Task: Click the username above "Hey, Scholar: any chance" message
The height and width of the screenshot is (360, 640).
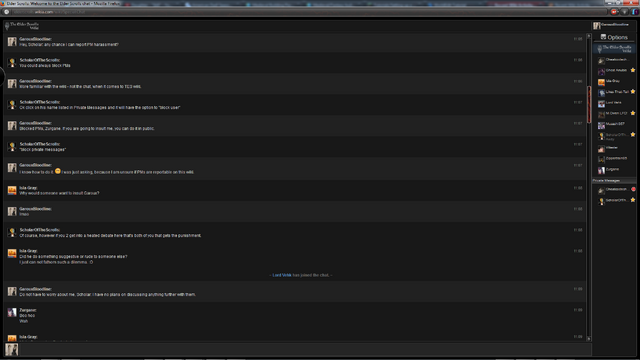Action: (x=36, y=39)
